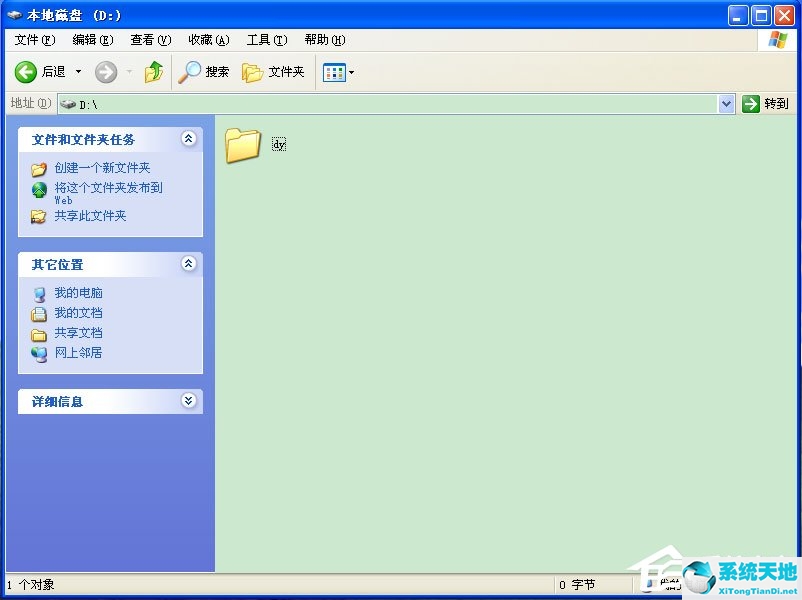Viewport: 802px width, 600px height.
Task: Toggle the Folders (文件夹) tree pane
Action: [273, 72]
